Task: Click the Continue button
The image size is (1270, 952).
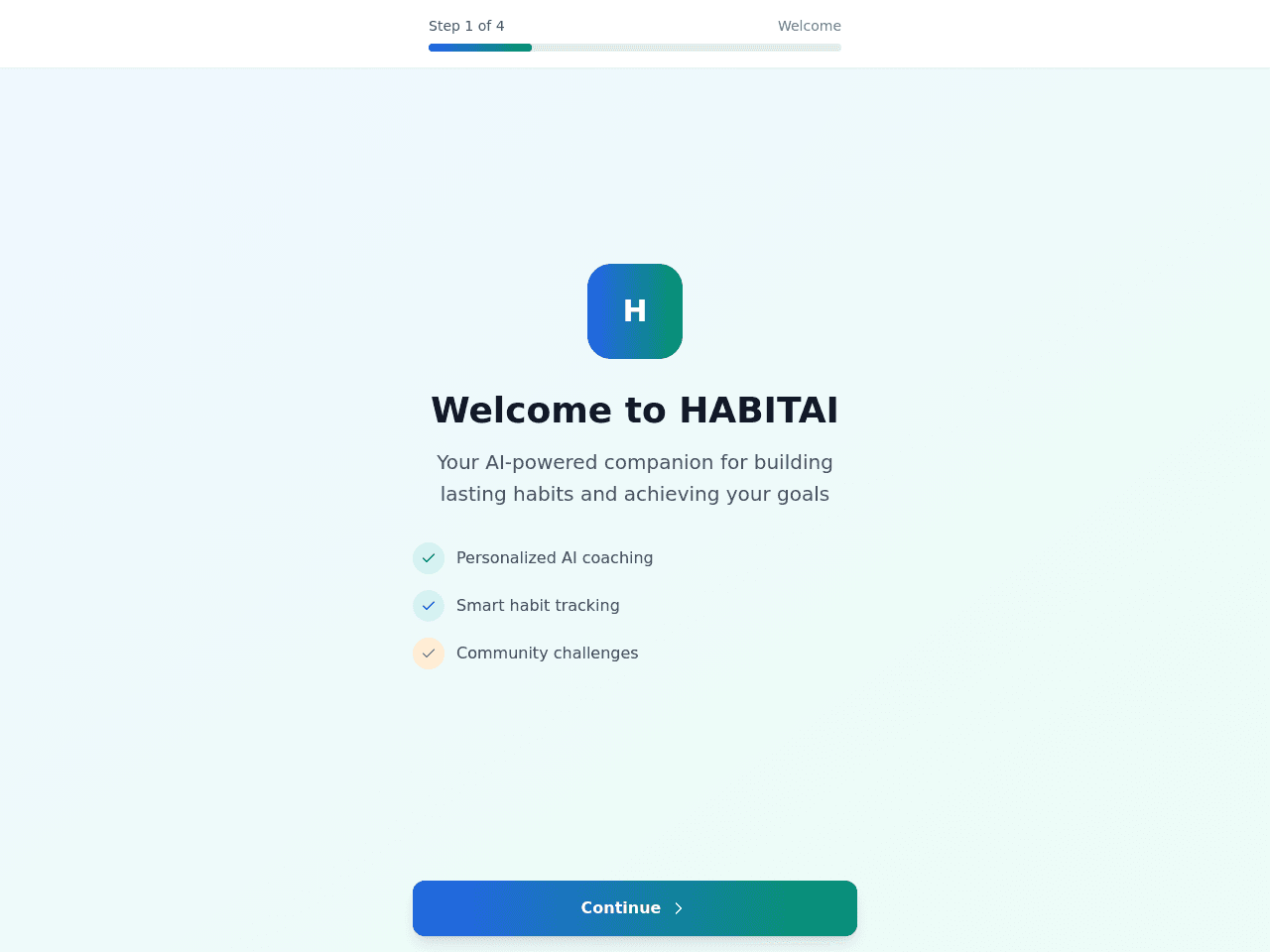Action: [635, 908]
